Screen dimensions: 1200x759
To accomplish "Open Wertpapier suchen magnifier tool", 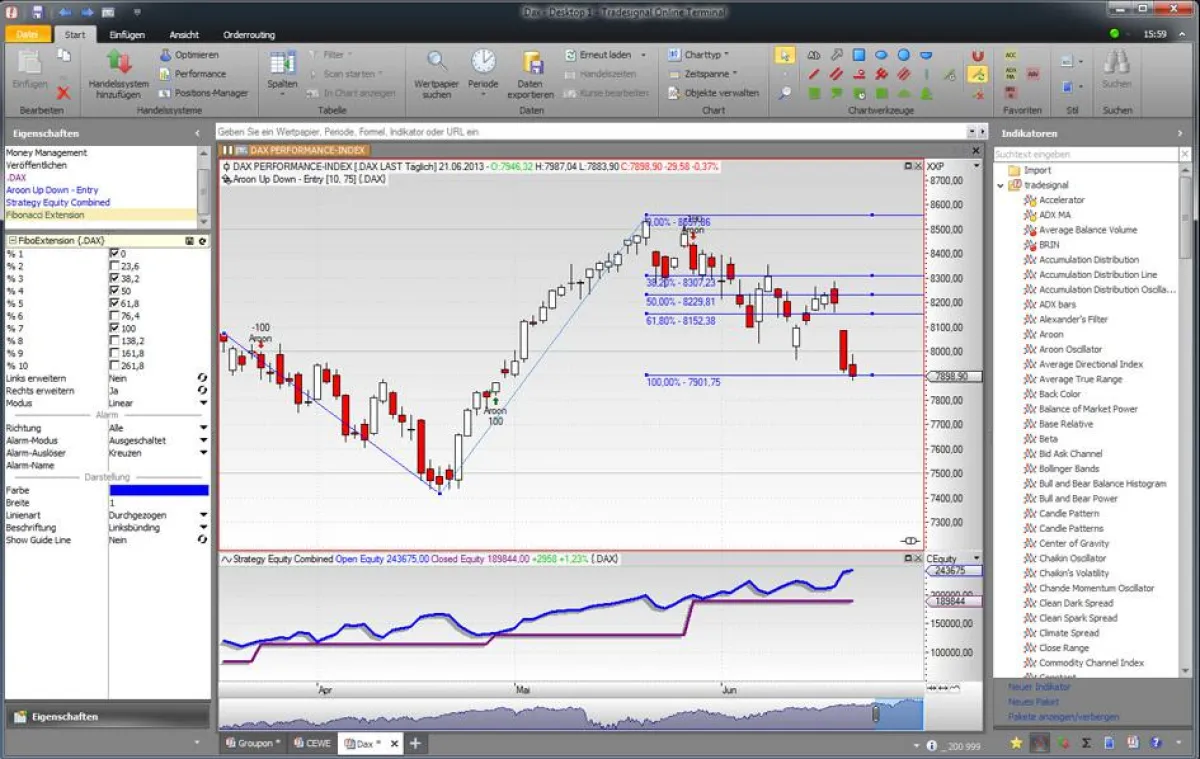I will [437, 62].
